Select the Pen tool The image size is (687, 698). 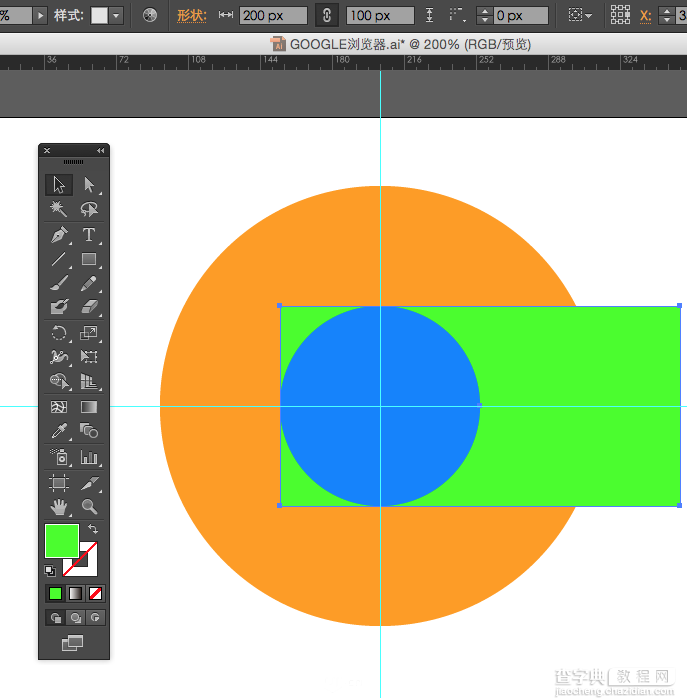[59, 235]
